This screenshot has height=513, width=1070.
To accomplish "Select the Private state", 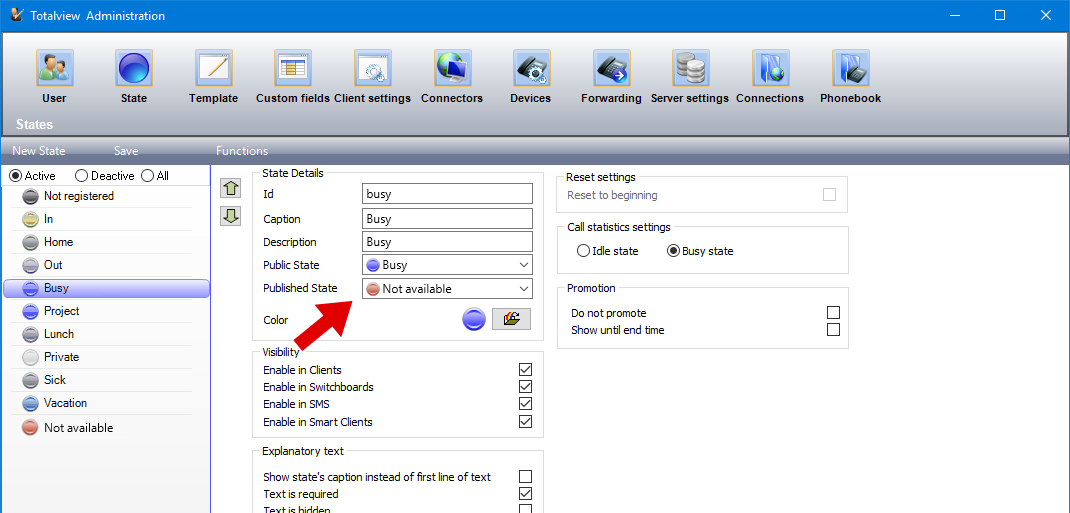I will pos(106,357).
